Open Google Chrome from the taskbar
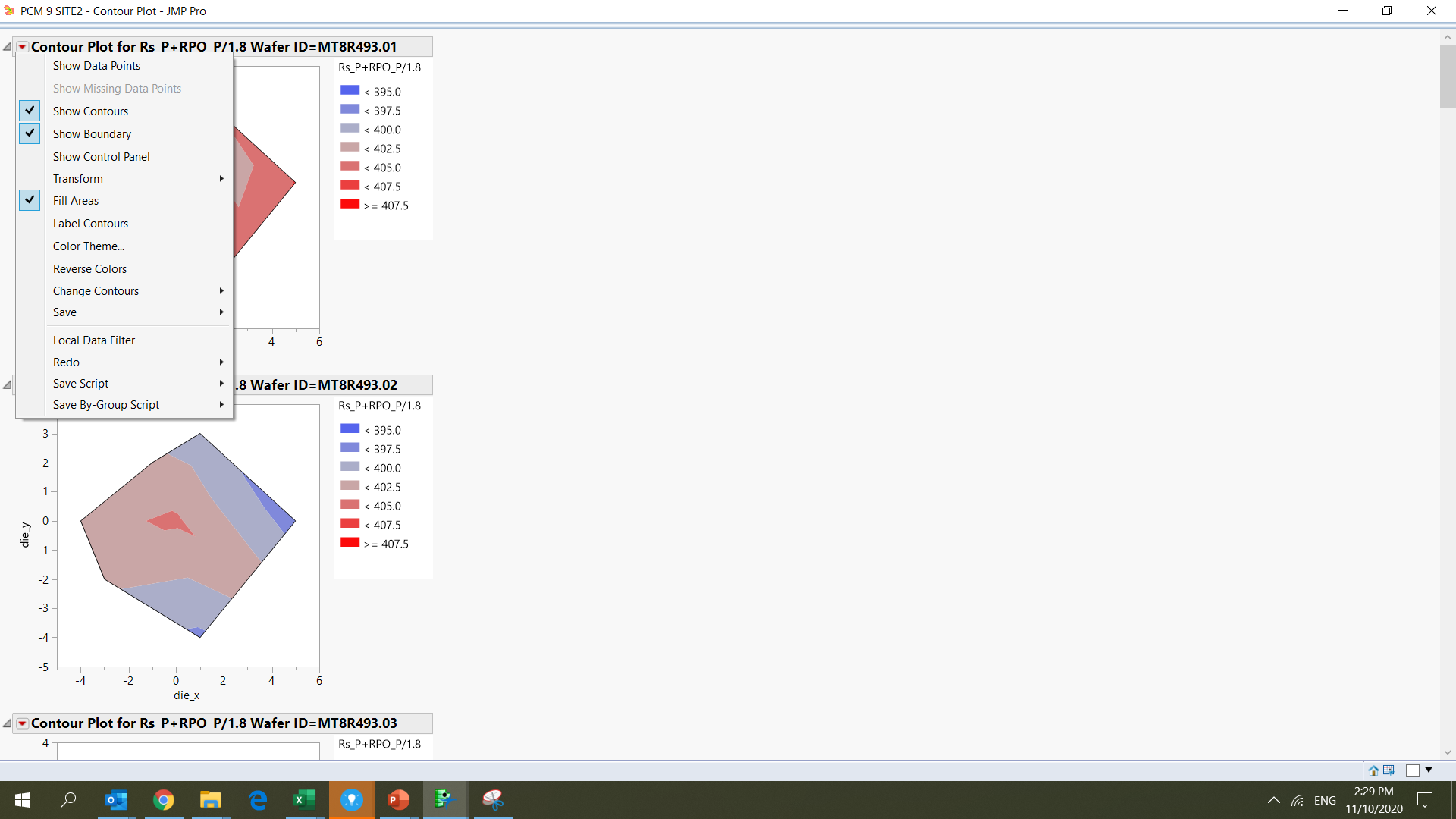The width and height of the screenshot is (1456, 819). tap(164, 800)
